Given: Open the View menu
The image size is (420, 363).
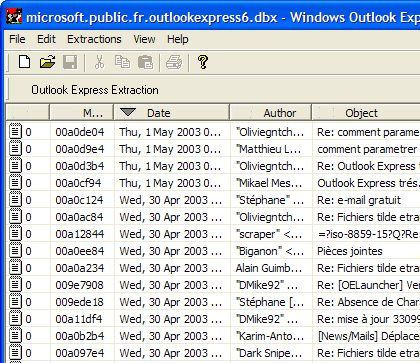Looking at the screenshot, I should [144, 39].
